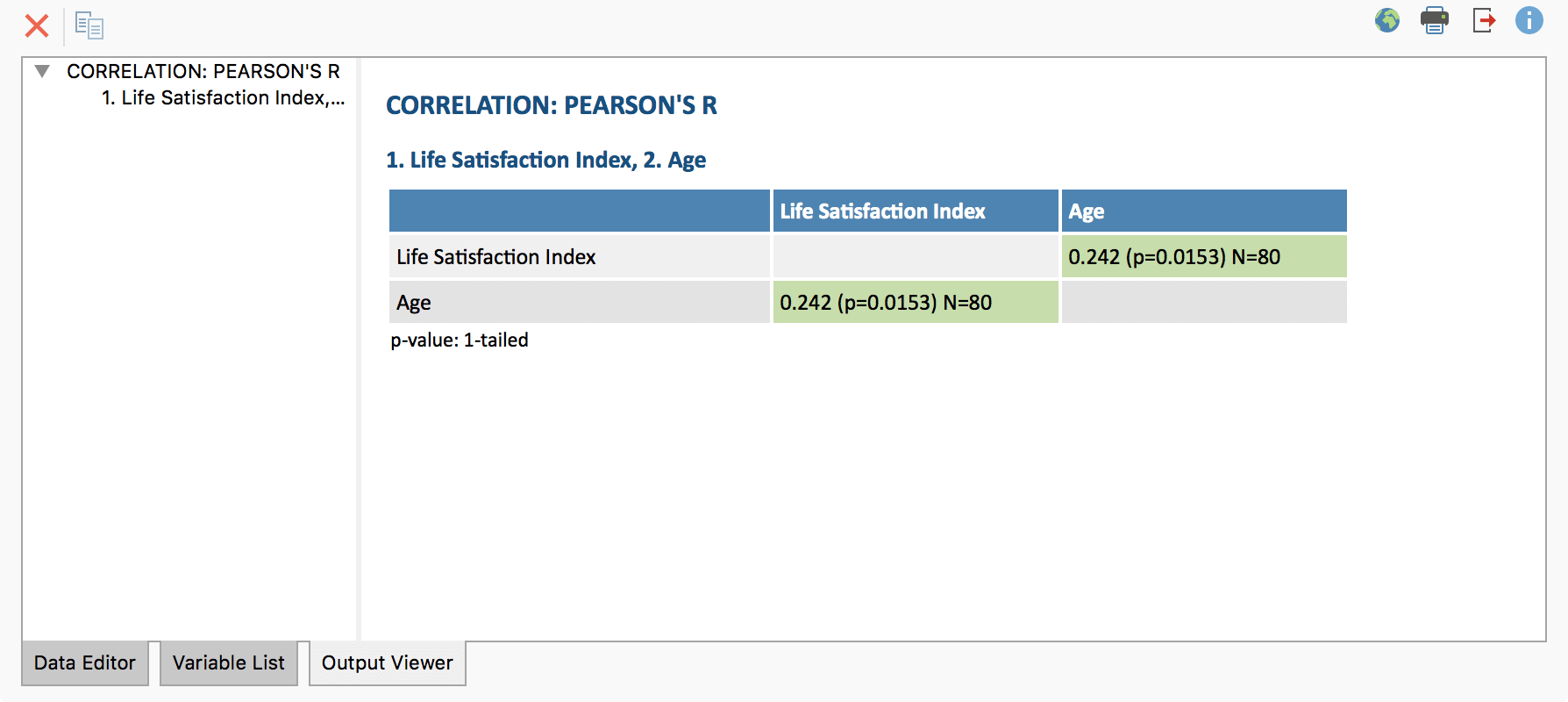
Task: Click the printer icon to print output
Action: click(1435, 20)
